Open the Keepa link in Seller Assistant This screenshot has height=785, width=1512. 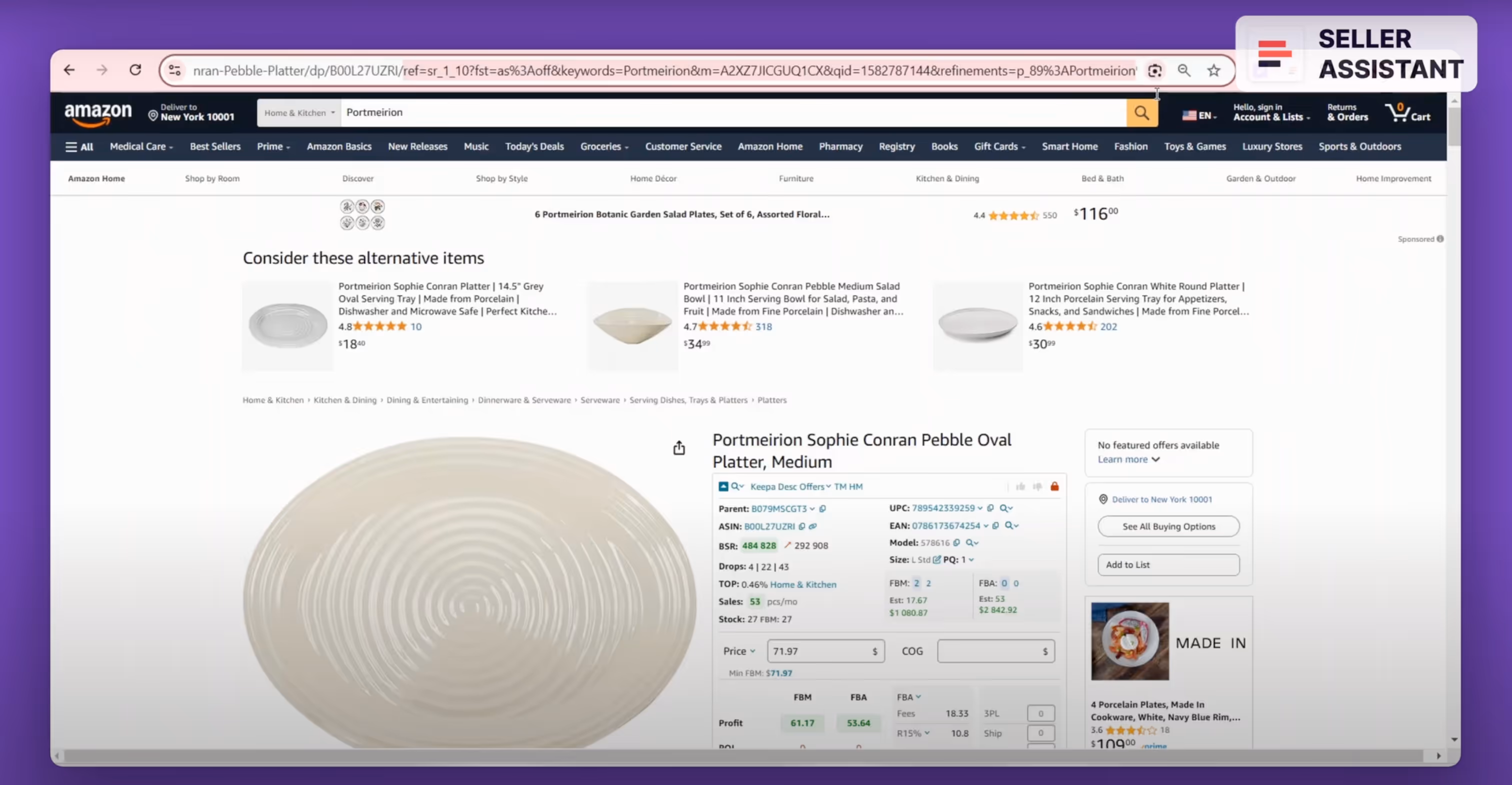click(762, 486)
